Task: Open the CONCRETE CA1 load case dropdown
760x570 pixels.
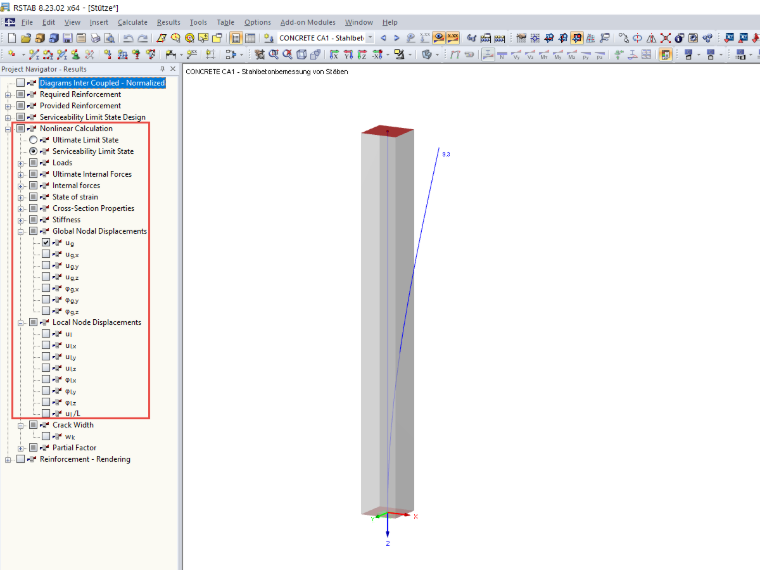Action: point(370,38)
